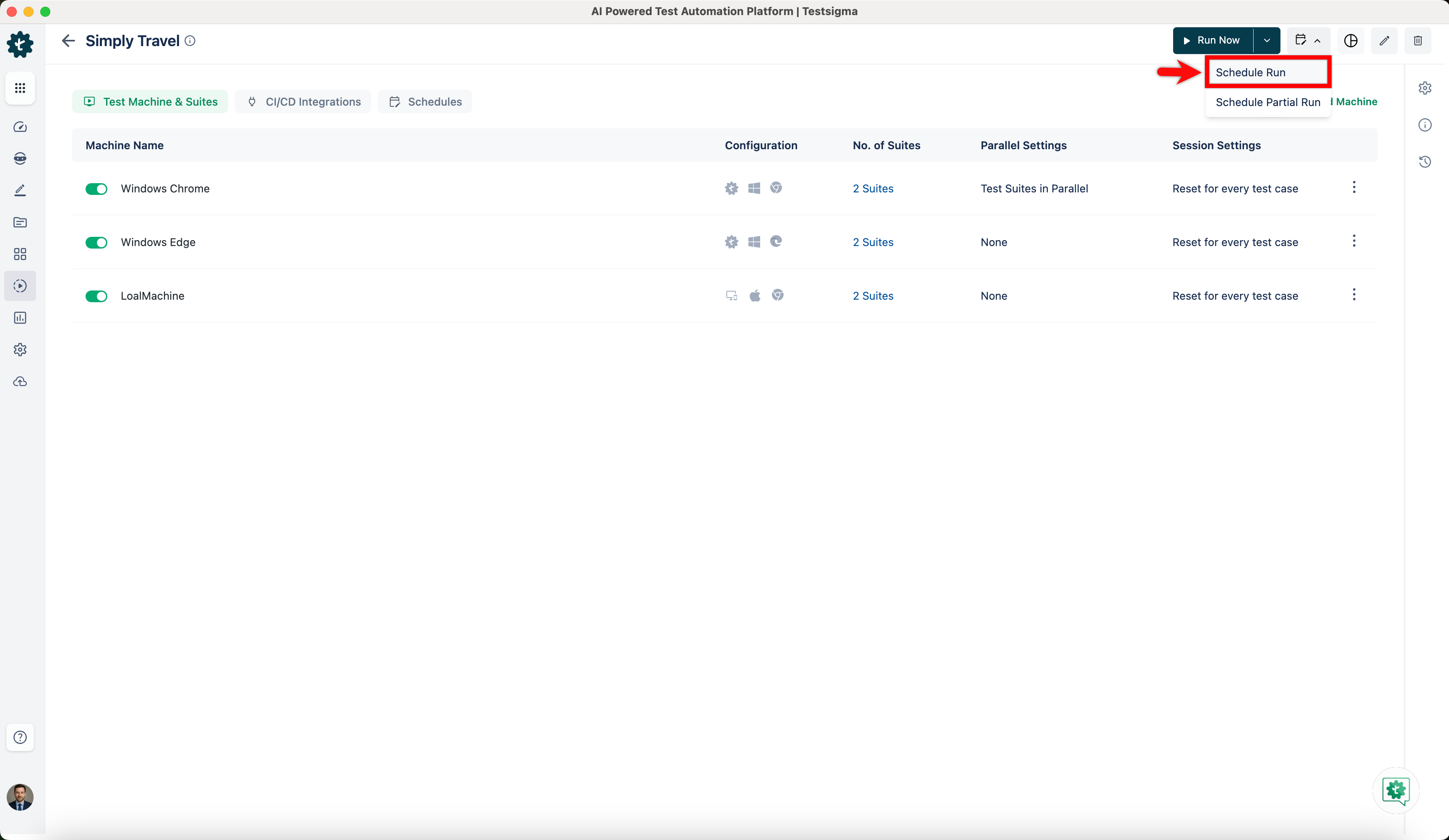1449x840 pixels.
Task: Click the Run Now button
Action: click(x=1213, y=41)
